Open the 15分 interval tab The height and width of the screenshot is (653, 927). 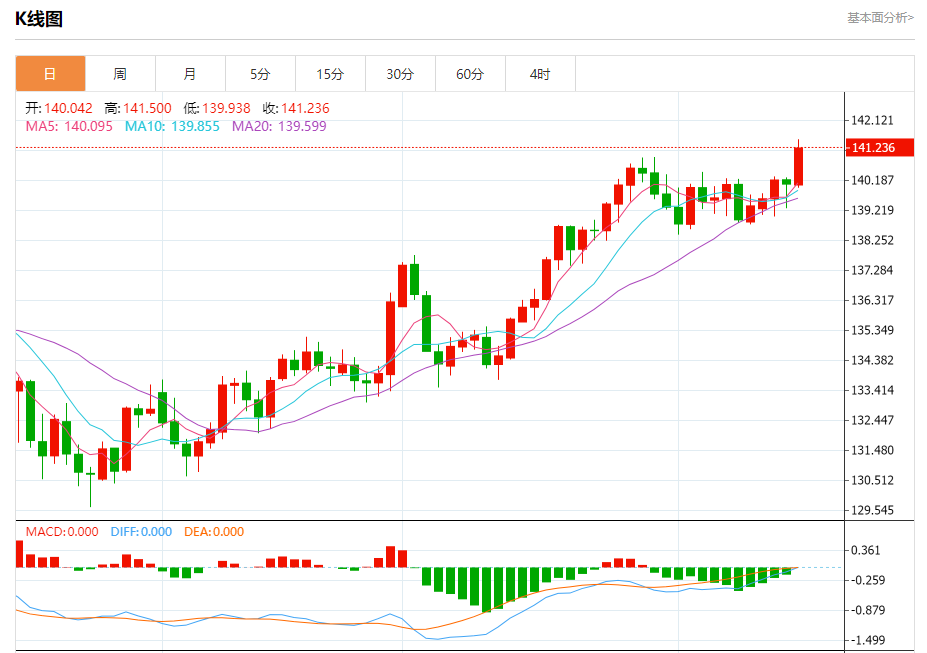click(330, 74)
